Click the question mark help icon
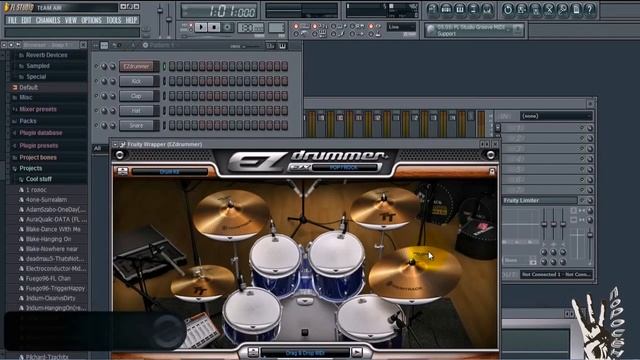Image resolution: width=640 pixels, height=360 pixels. coord(589,9)
